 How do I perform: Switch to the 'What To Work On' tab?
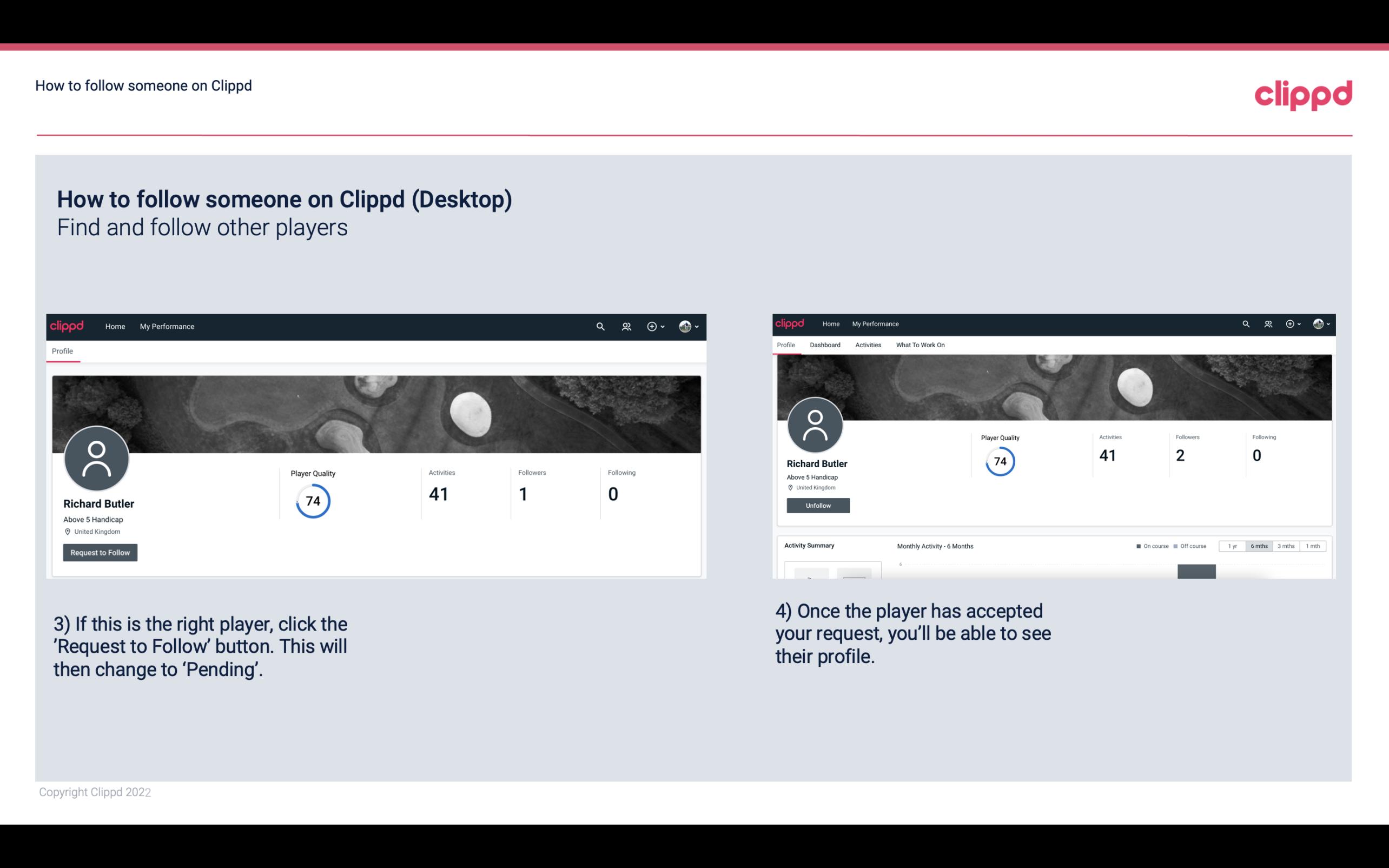[x=920, y=345]
